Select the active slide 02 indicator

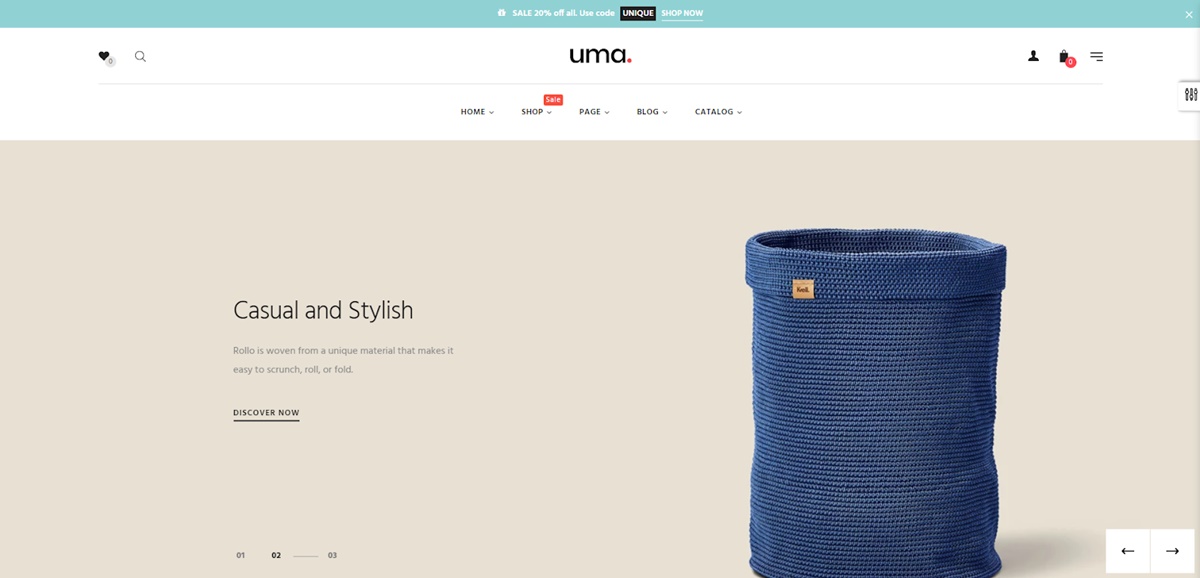click(x=276, y=555)
